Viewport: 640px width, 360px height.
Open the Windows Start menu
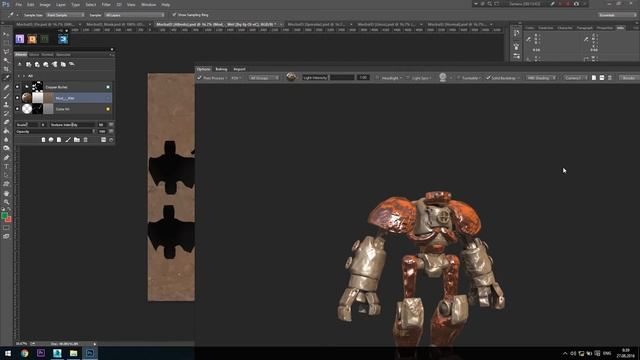8,353
